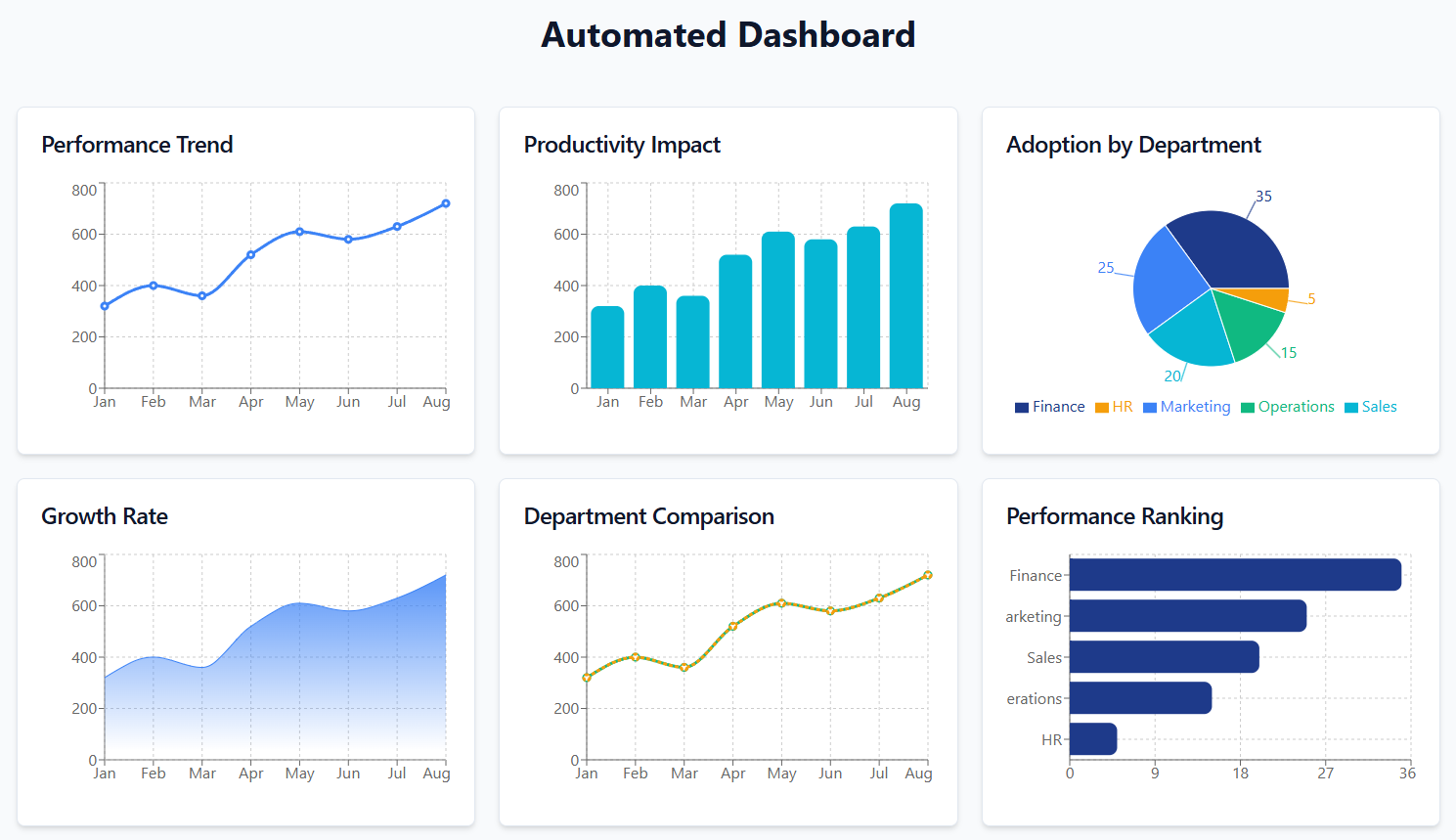Click the Finance bar in Performance Ranking

(1235, 575)
